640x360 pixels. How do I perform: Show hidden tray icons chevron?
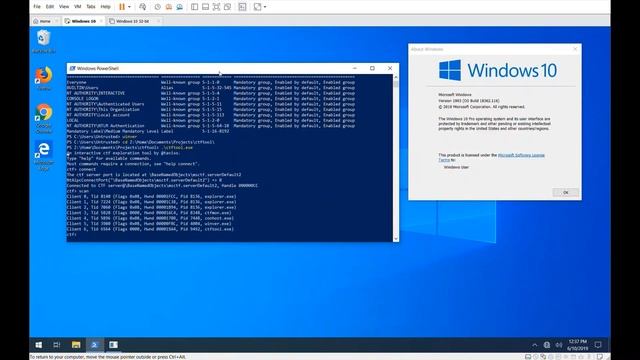click(535, 345)
